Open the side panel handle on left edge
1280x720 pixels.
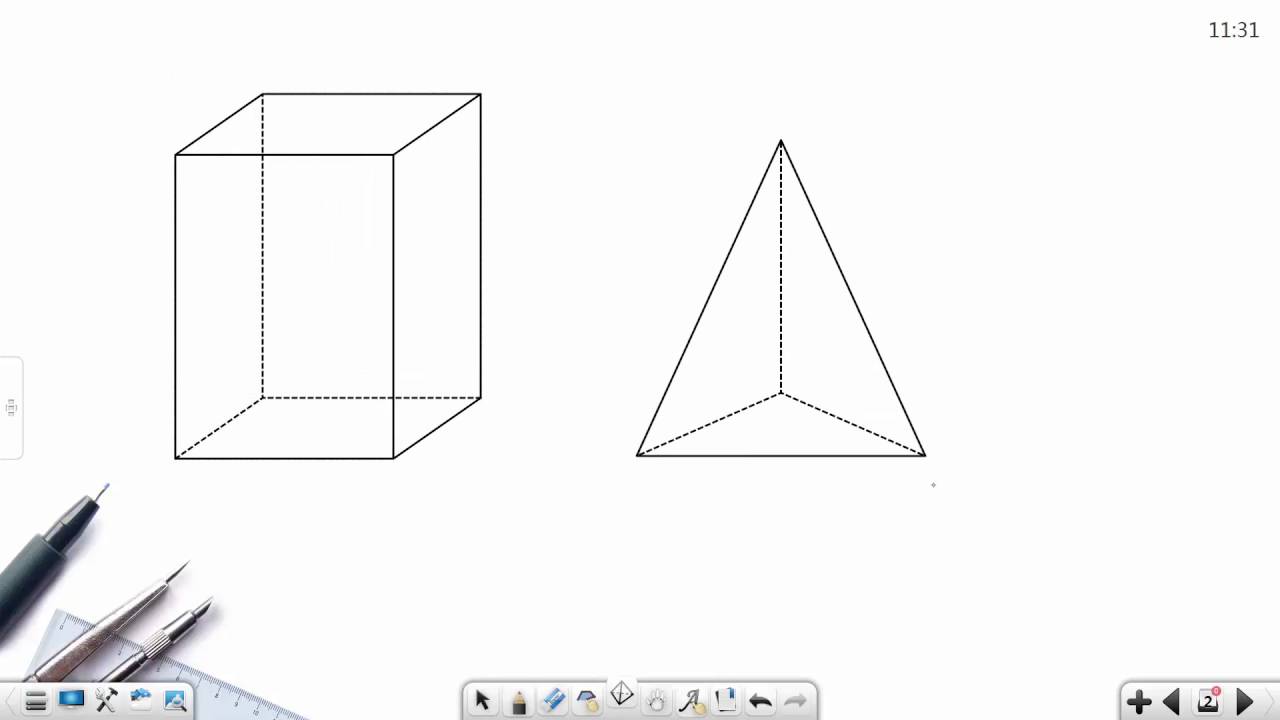point(11,407)
